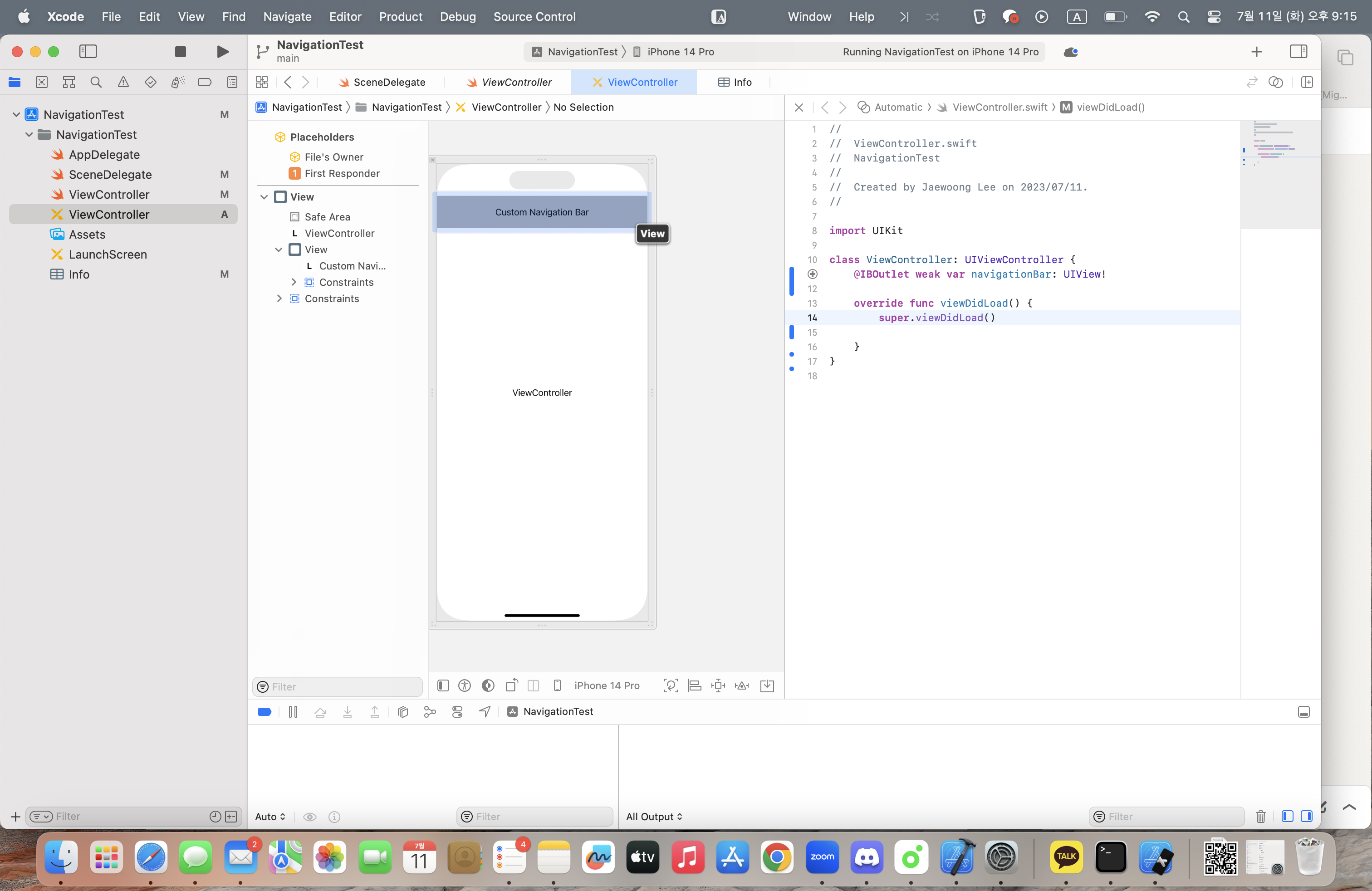Stop the running app with the Stop button
The width and height of the screenshot is (1372, 891).
pyautogui.click(x=180, y=52)
